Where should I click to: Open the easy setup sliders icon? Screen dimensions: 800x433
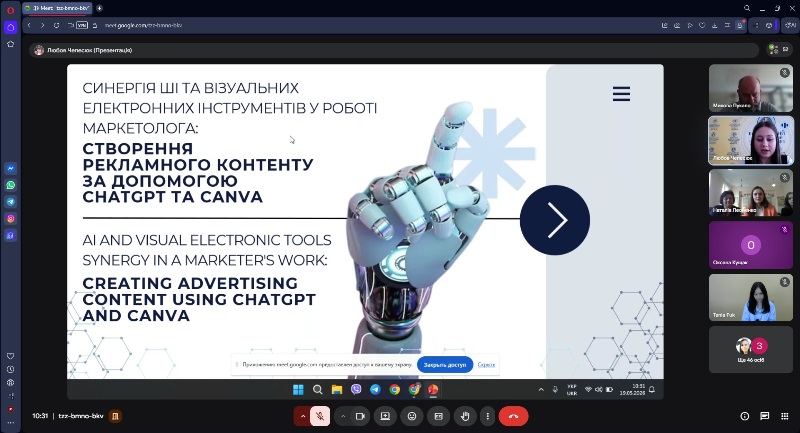pos(727,25)
